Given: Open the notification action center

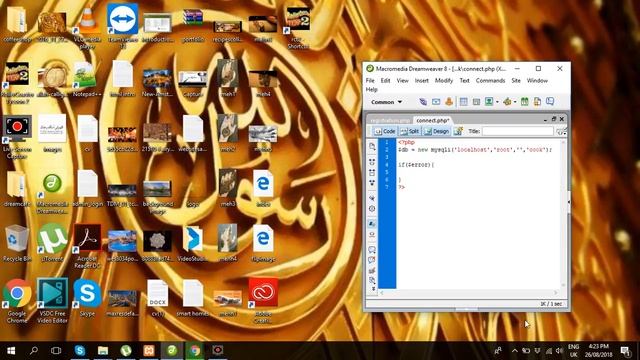Looking at the screenshot, I should [x=625, y=351].
